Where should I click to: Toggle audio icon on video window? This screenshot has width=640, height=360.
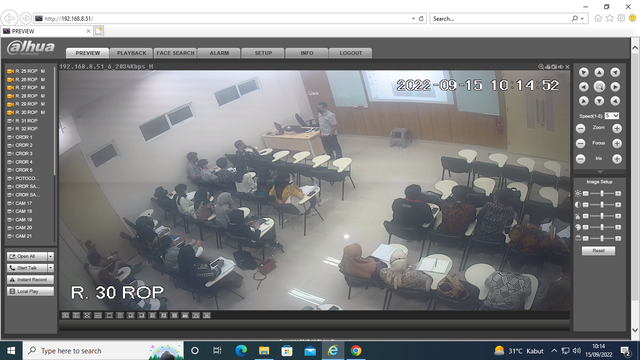pyautogui.click(x=561, y=67)
